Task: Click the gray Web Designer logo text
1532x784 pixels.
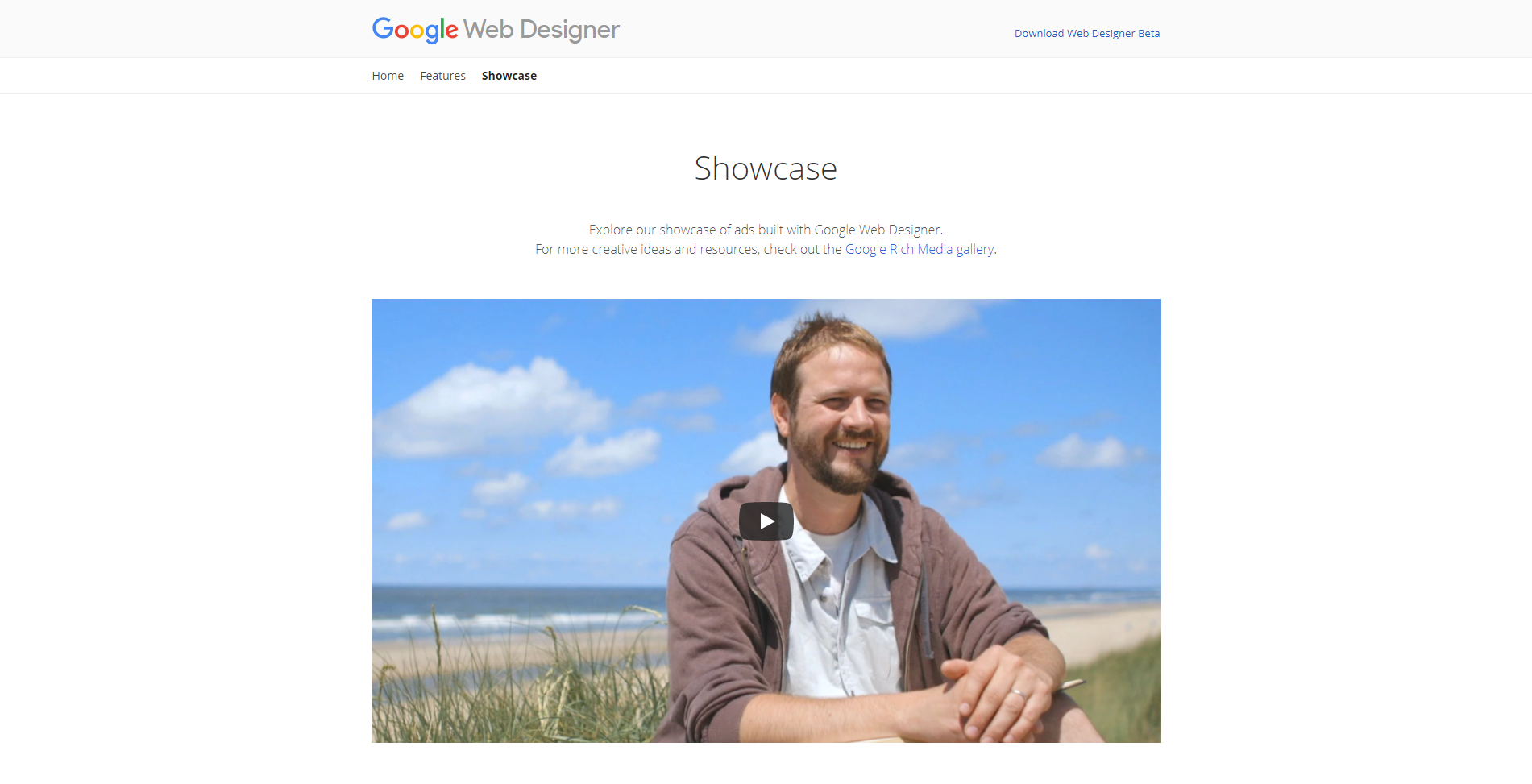Action: tap(542, 30)
